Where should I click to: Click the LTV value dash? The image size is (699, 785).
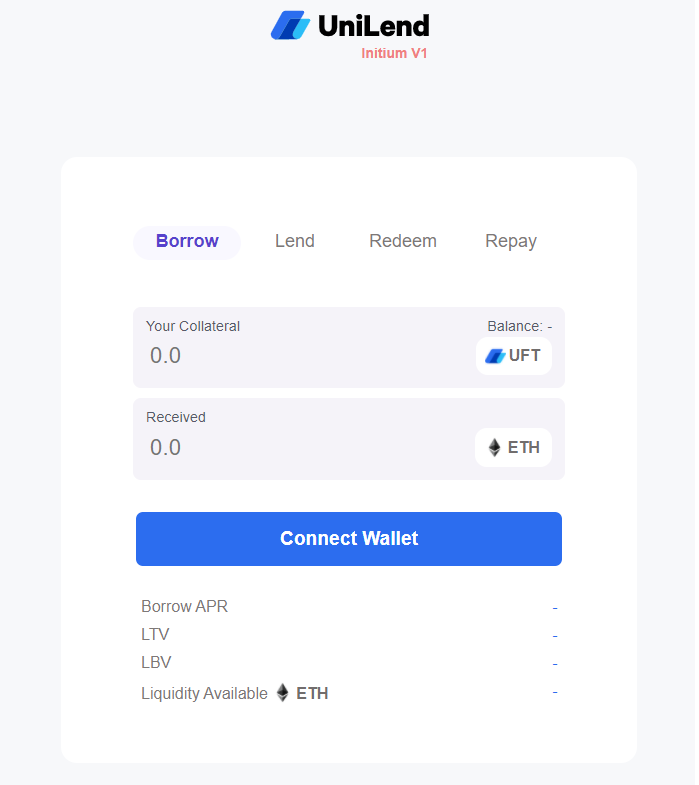click(555, 636)
